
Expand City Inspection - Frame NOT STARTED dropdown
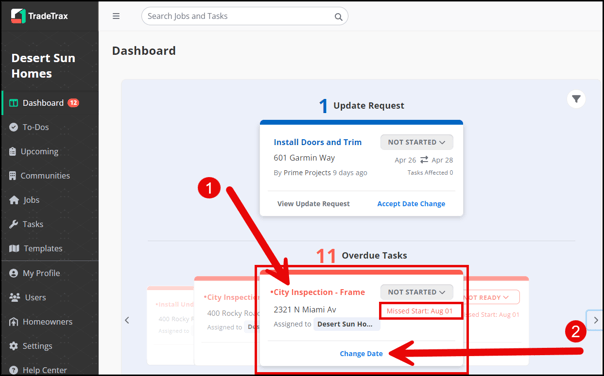416,292
